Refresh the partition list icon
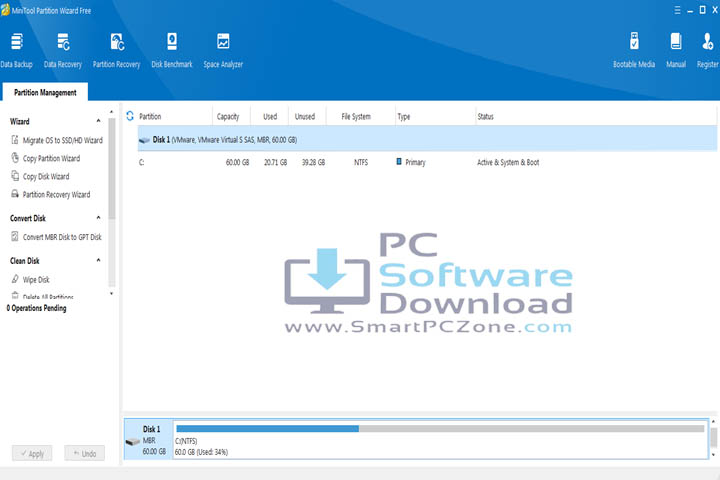The height and width of the screenshot is (480, 720). pyautogui.click(x=130, y=116)
